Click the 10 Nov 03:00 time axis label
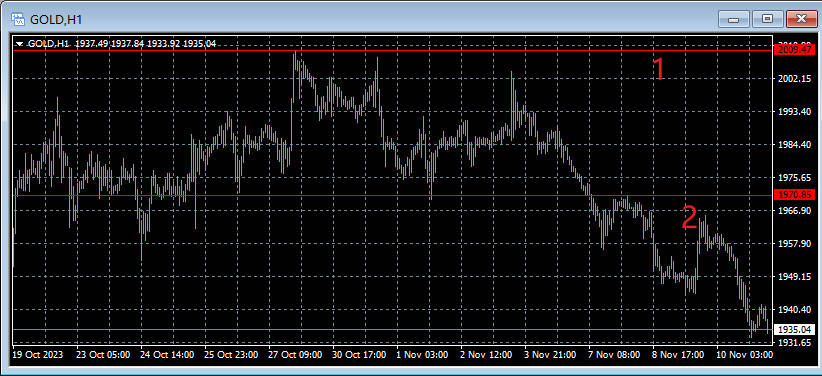The width and height of the screenshot is (822, 376). coord(745,355)
